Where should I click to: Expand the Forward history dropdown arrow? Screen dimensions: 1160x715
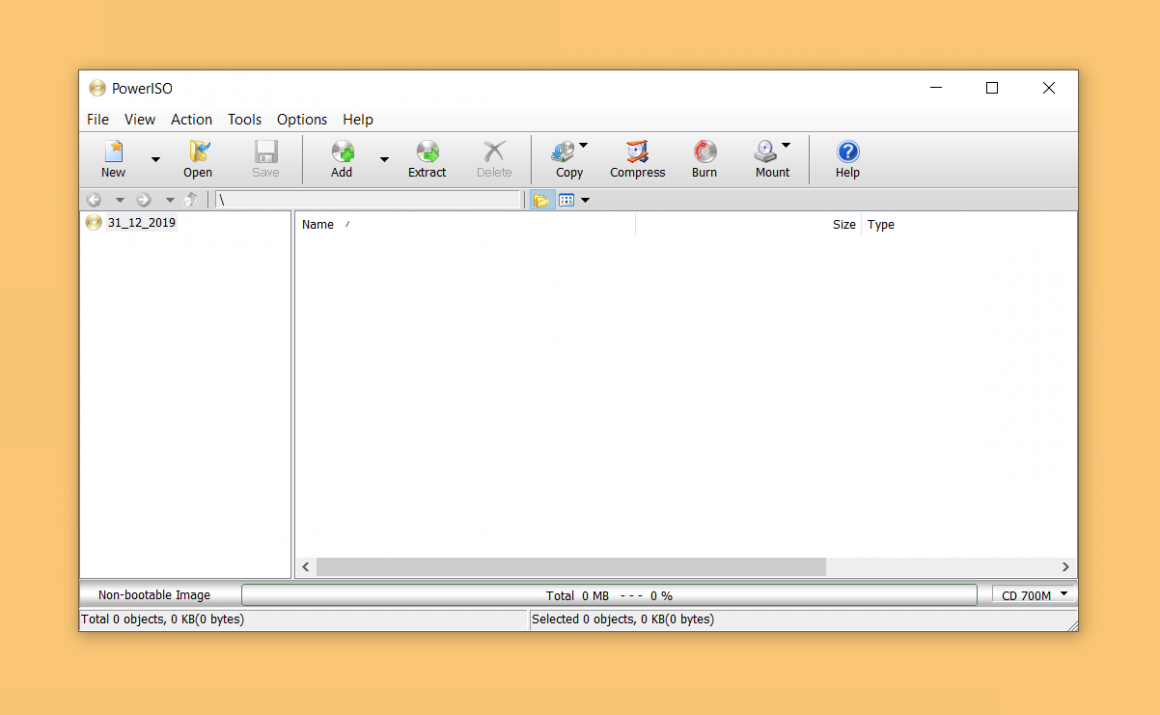click(x=169, y=200)
